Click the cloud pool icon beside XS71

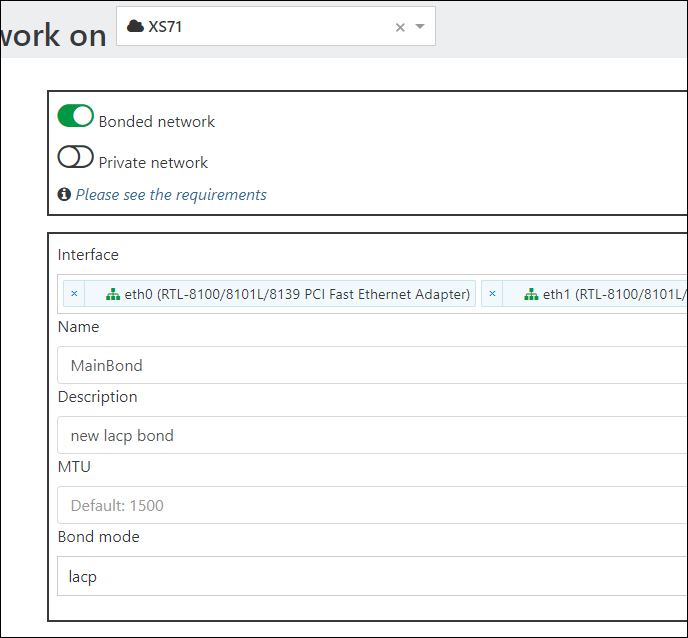135,26
